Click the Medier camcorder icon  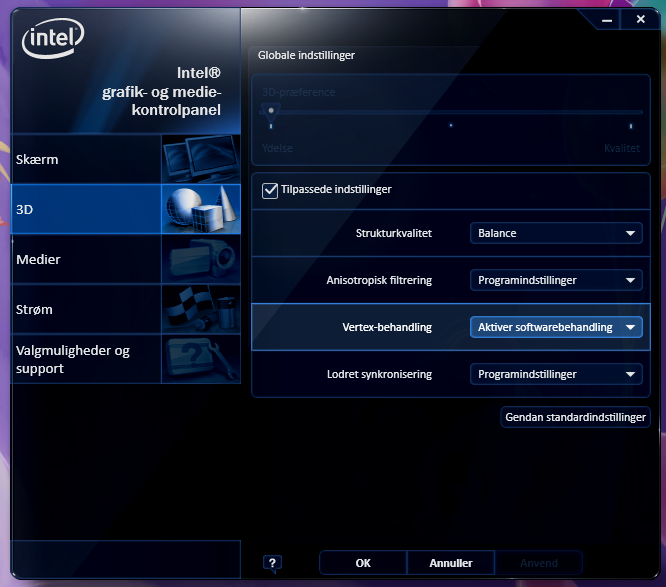click(201, 259)
